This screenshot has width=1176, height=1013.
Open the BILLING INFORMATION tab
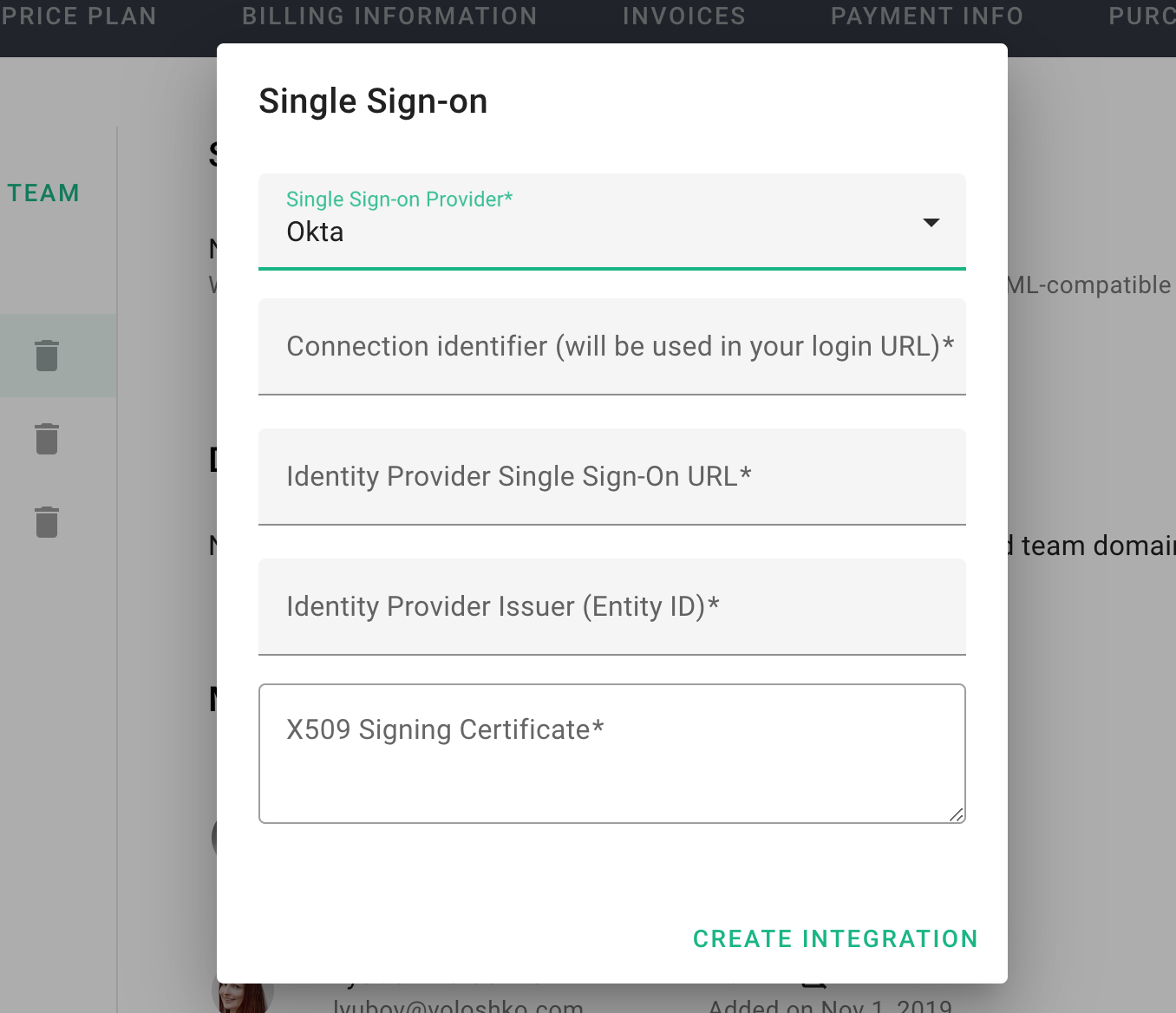[x=389, y=16]
